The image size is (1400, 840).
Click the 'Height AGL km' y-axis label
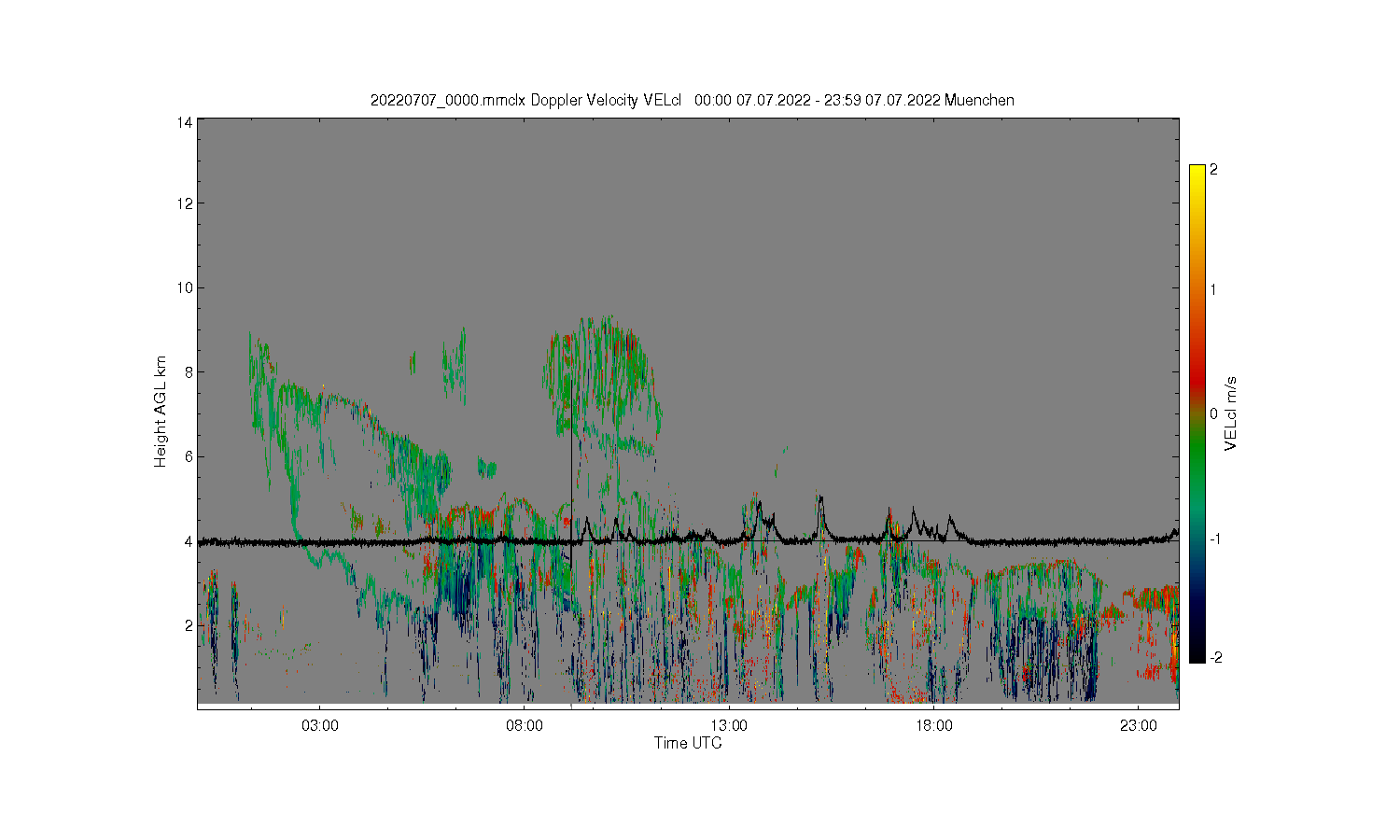(x=161, y=412)
